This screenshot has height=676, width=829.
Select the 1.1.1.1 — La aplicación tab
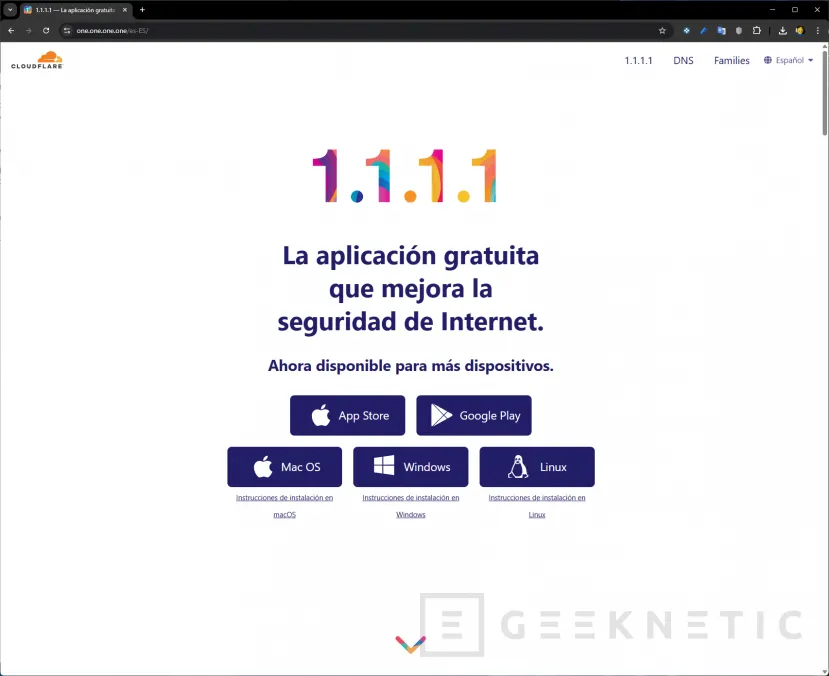75,10
